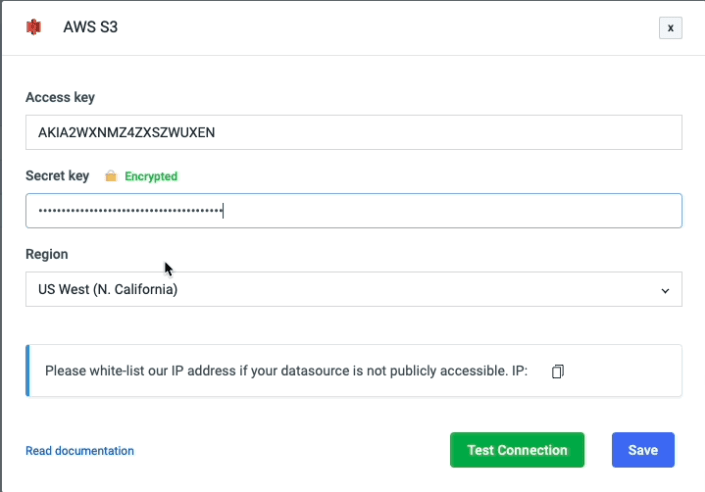
Task: Focus the Secret key password field
Action: (353, 210)
